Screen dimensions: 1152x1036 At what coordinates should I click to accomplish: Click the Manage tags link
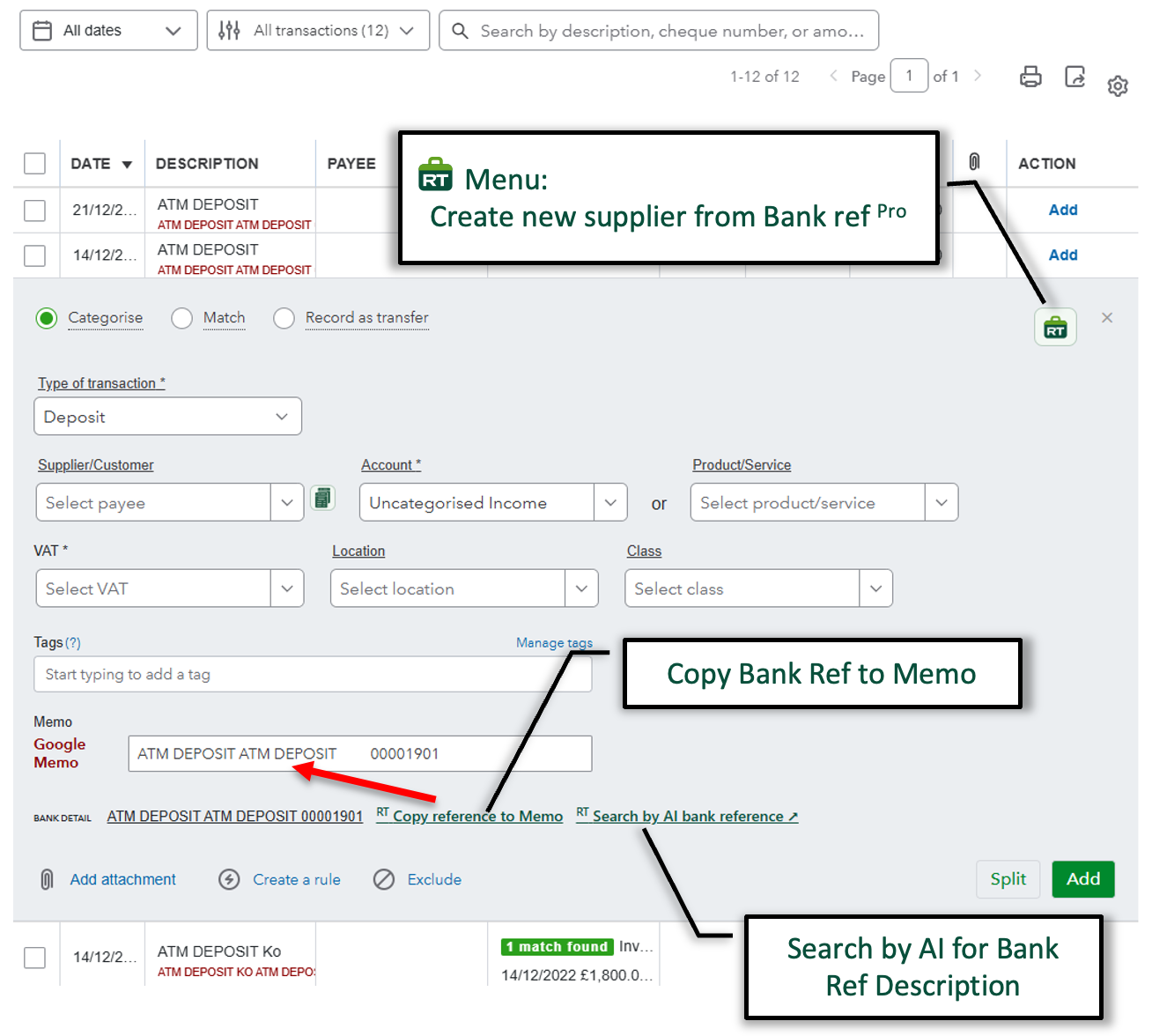[554, 643]
